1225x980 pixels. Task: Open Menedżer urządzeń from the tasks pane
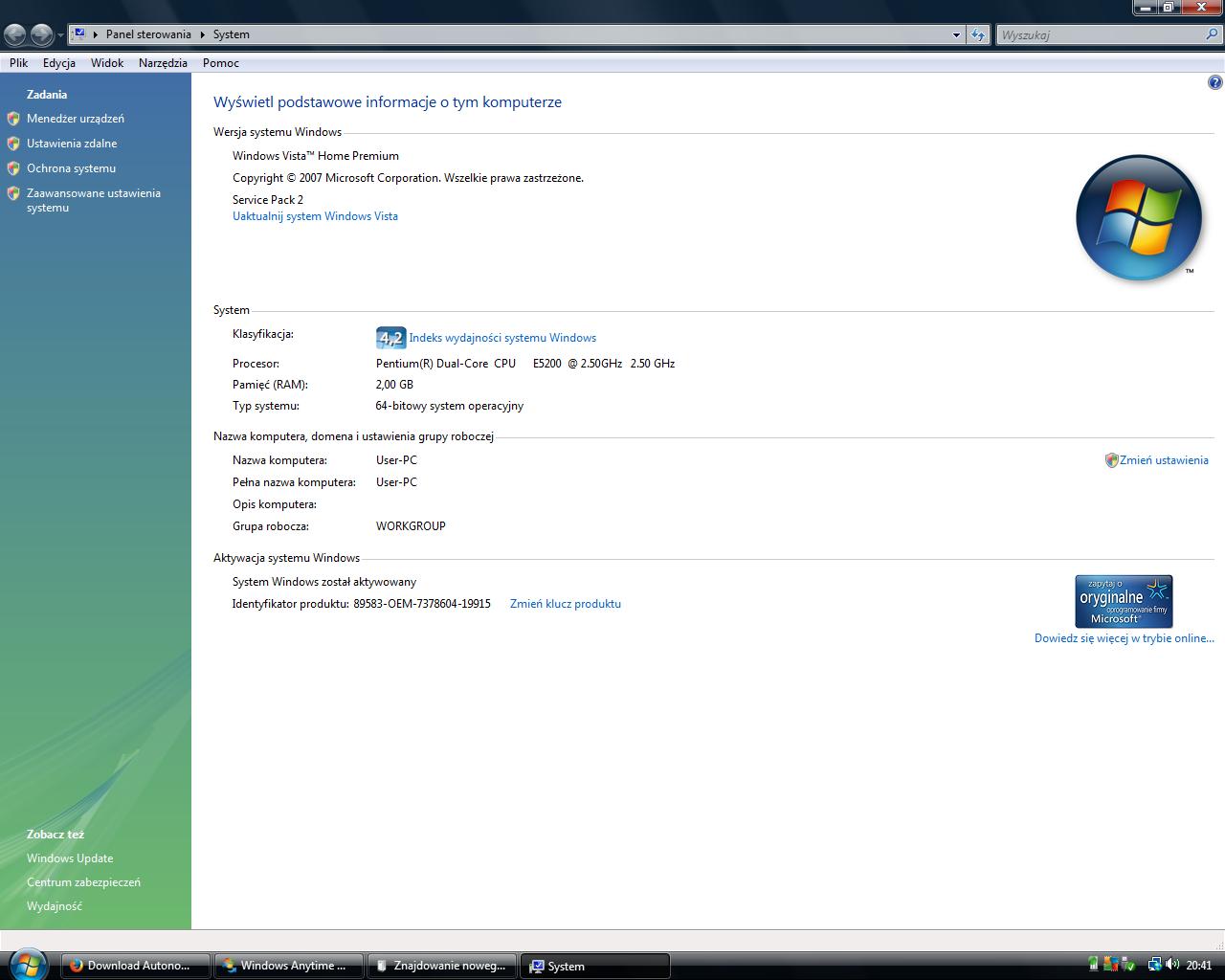76,119
